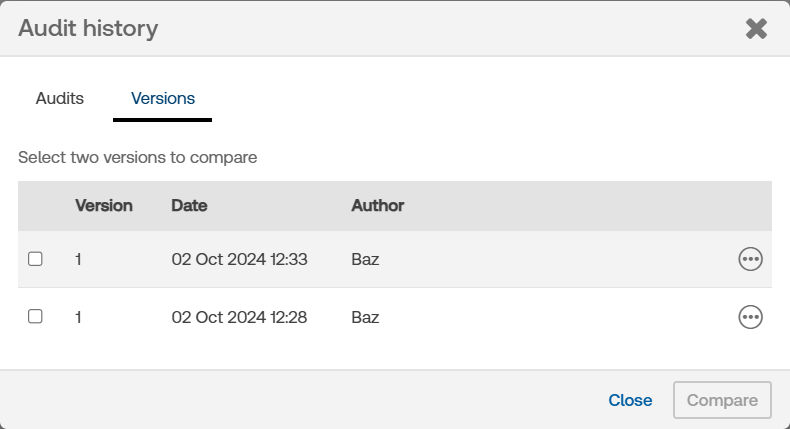Click the 'Select two versions to compare' text
The height and width of the screenshot is (429, 790).
pyautogui.click(x=138, y=157)
